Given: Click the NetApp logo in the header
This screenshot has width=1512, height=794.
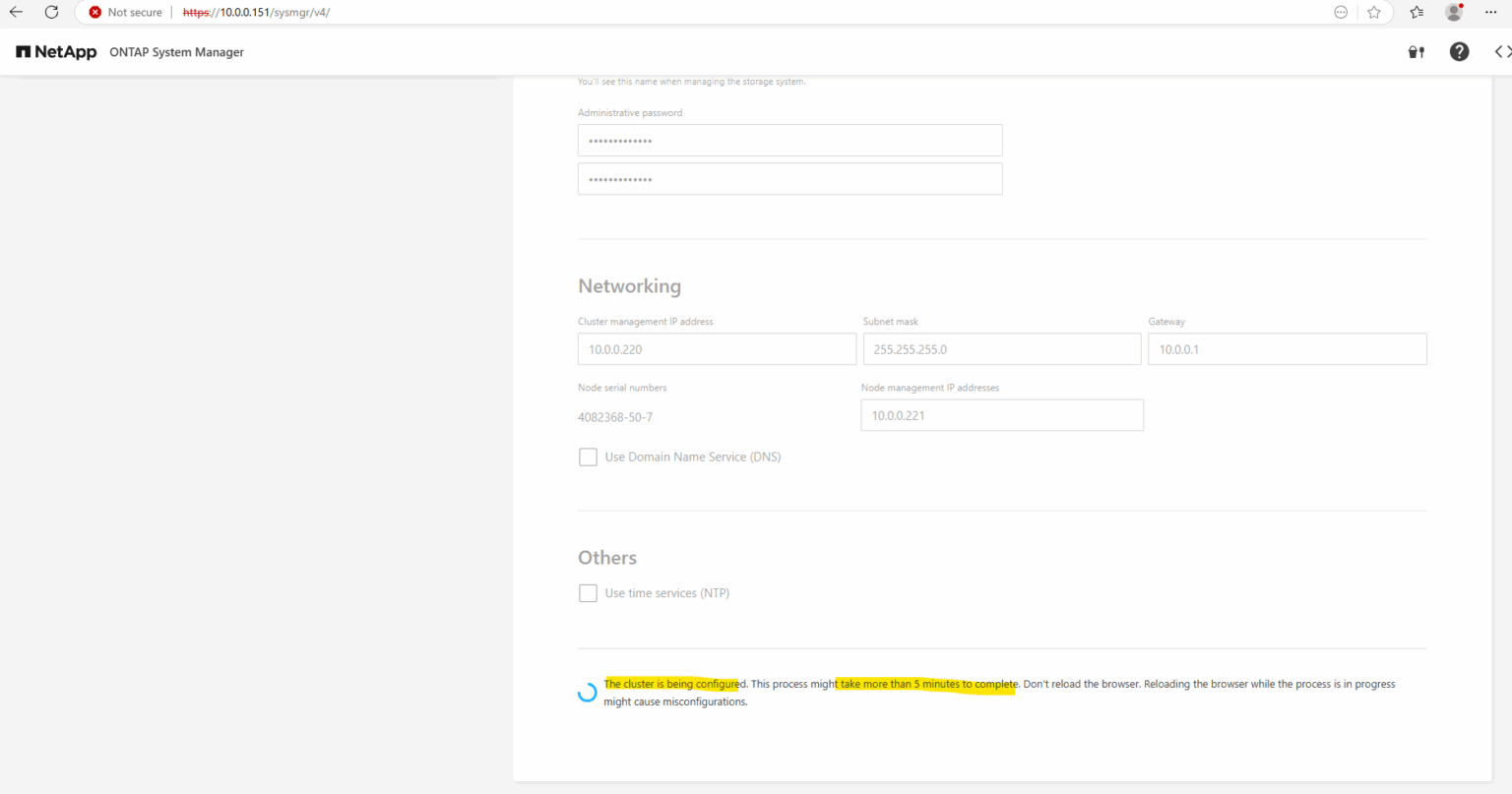Looking at the screenshot, I should (x=56, y=51).
